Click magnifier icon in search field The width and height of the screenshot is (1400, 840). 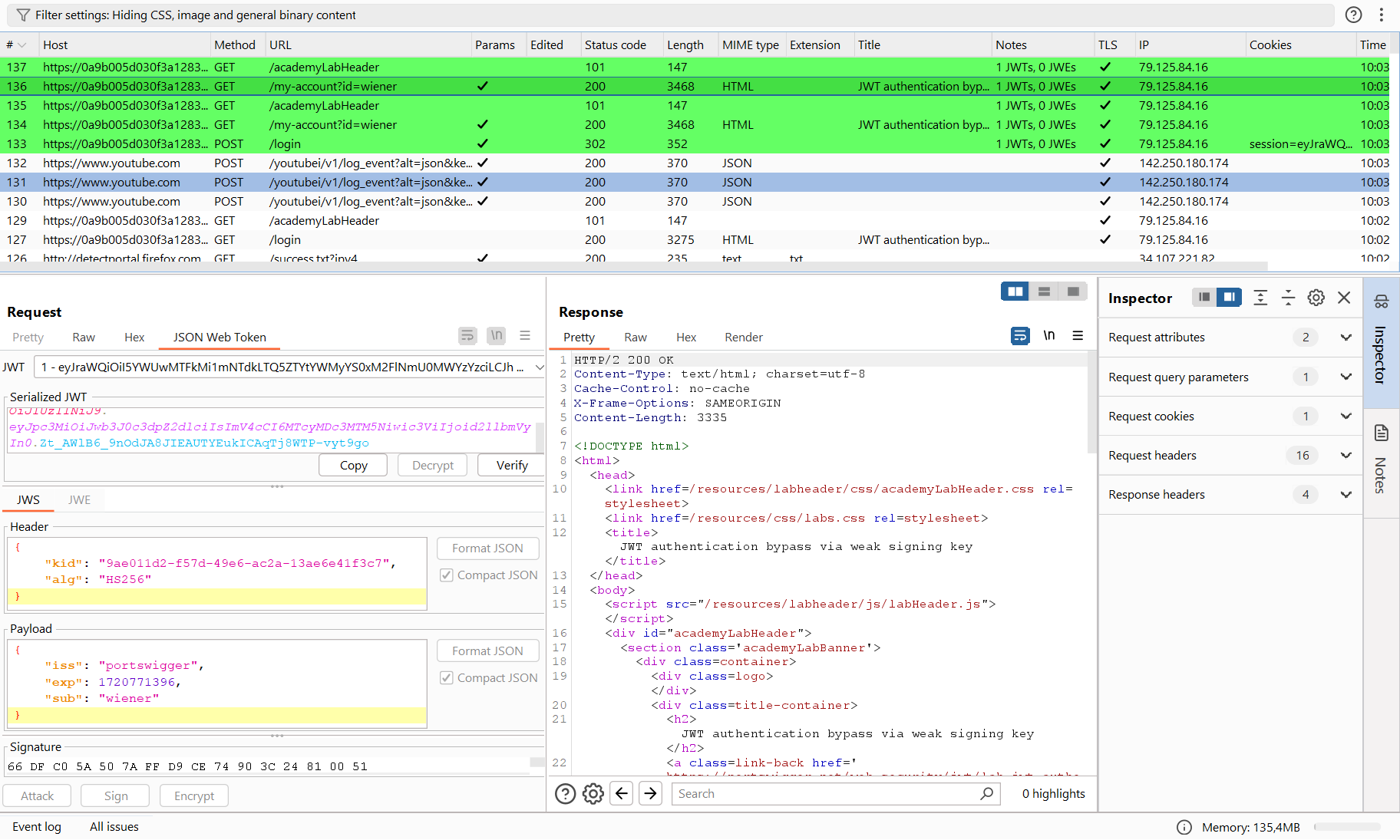(x=987, y=794)
